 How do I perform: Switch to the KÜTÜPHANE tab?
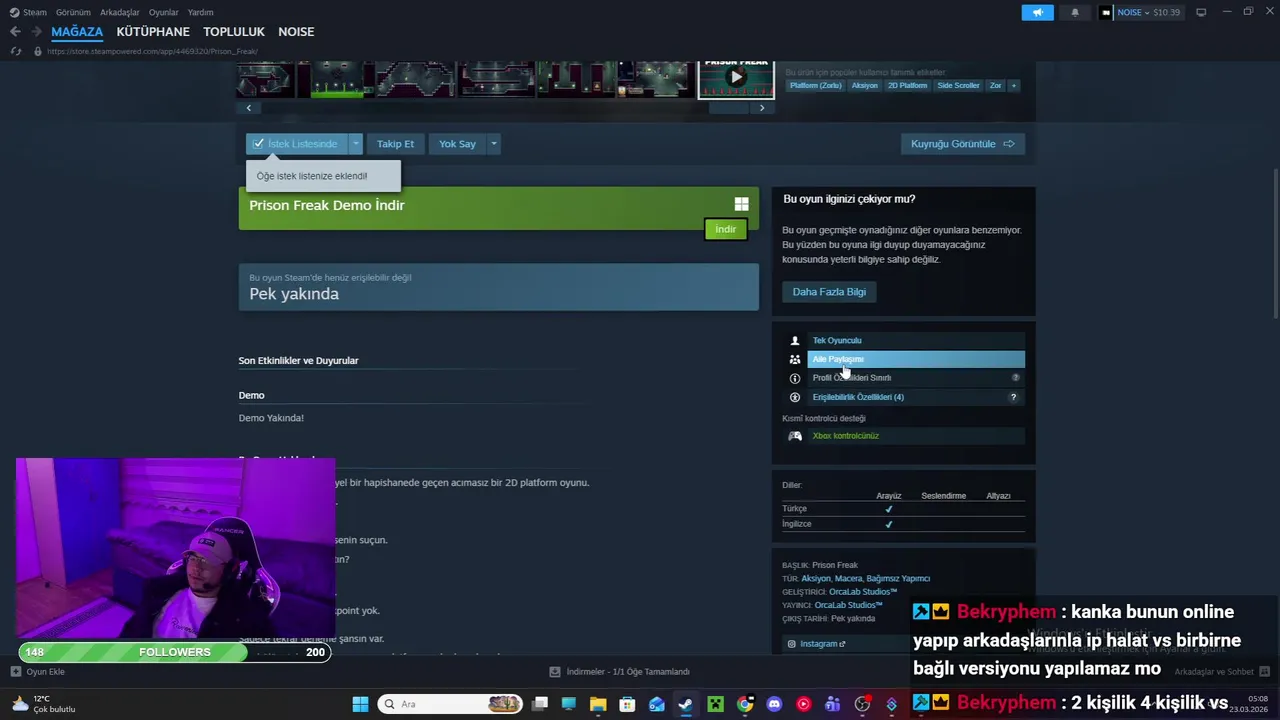153,32
